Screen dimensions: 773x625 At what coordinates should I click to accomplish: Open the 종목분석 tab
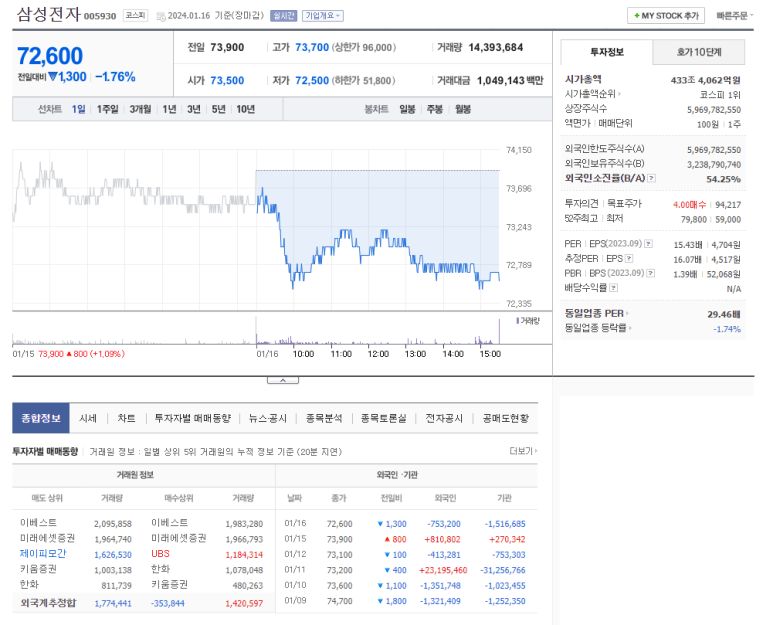324,418
